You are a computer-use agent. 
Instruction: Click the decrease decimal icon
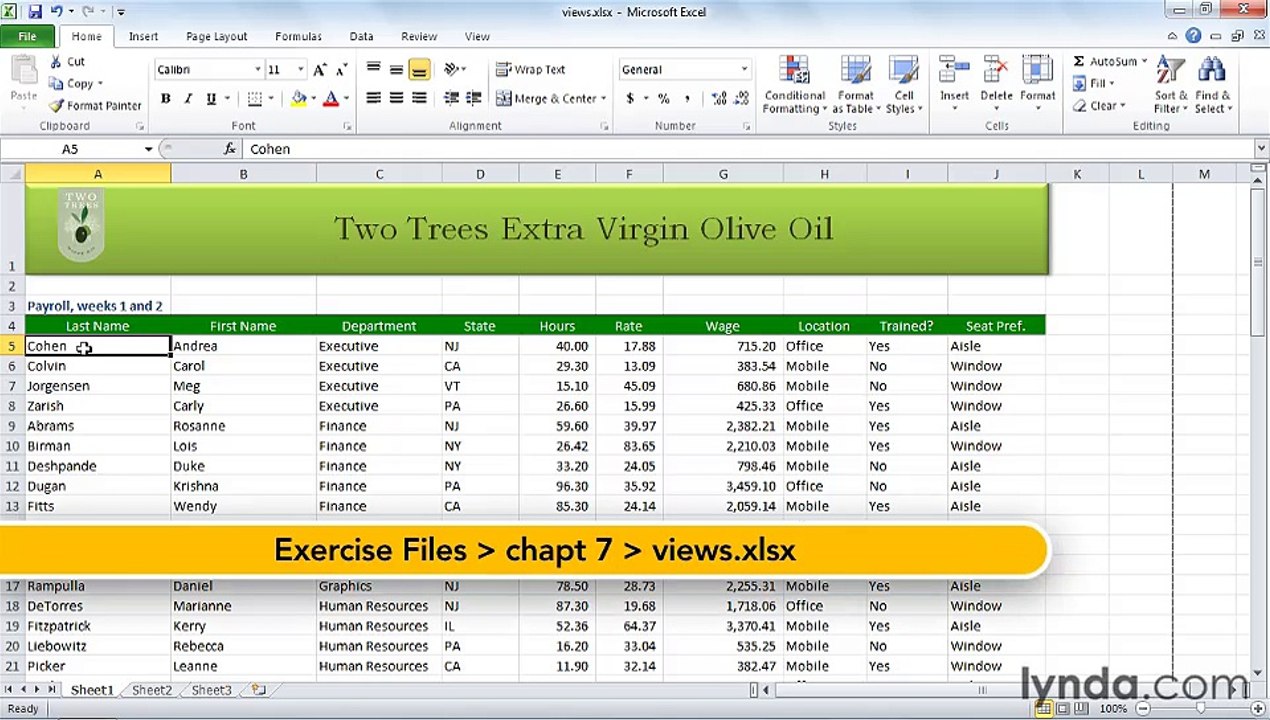(743, 99)
